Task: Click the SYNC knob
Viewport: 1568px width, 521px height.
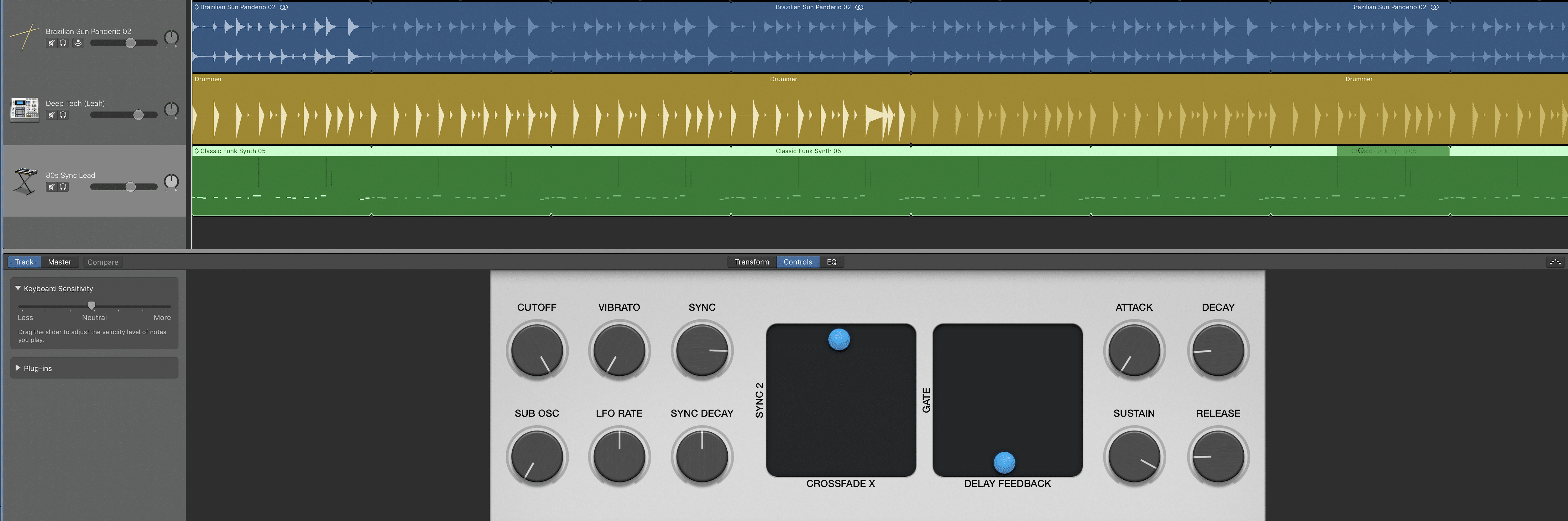Action: click(702, 350)
